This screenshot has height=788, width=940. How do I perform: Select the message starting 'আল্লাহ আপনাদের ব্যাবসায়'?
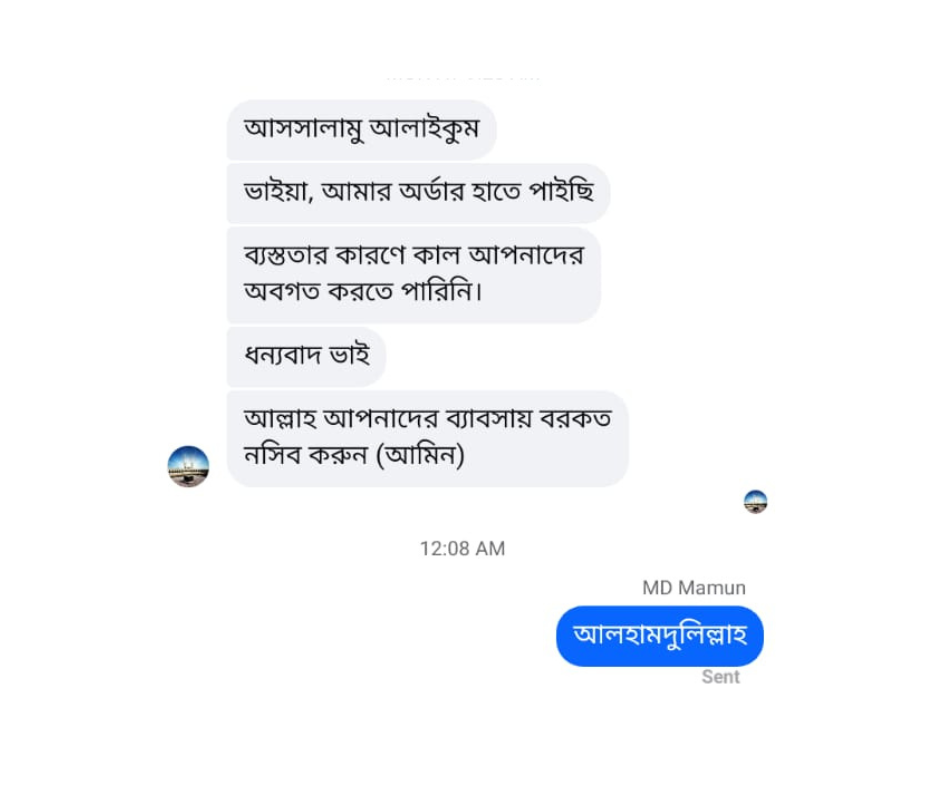427,438
